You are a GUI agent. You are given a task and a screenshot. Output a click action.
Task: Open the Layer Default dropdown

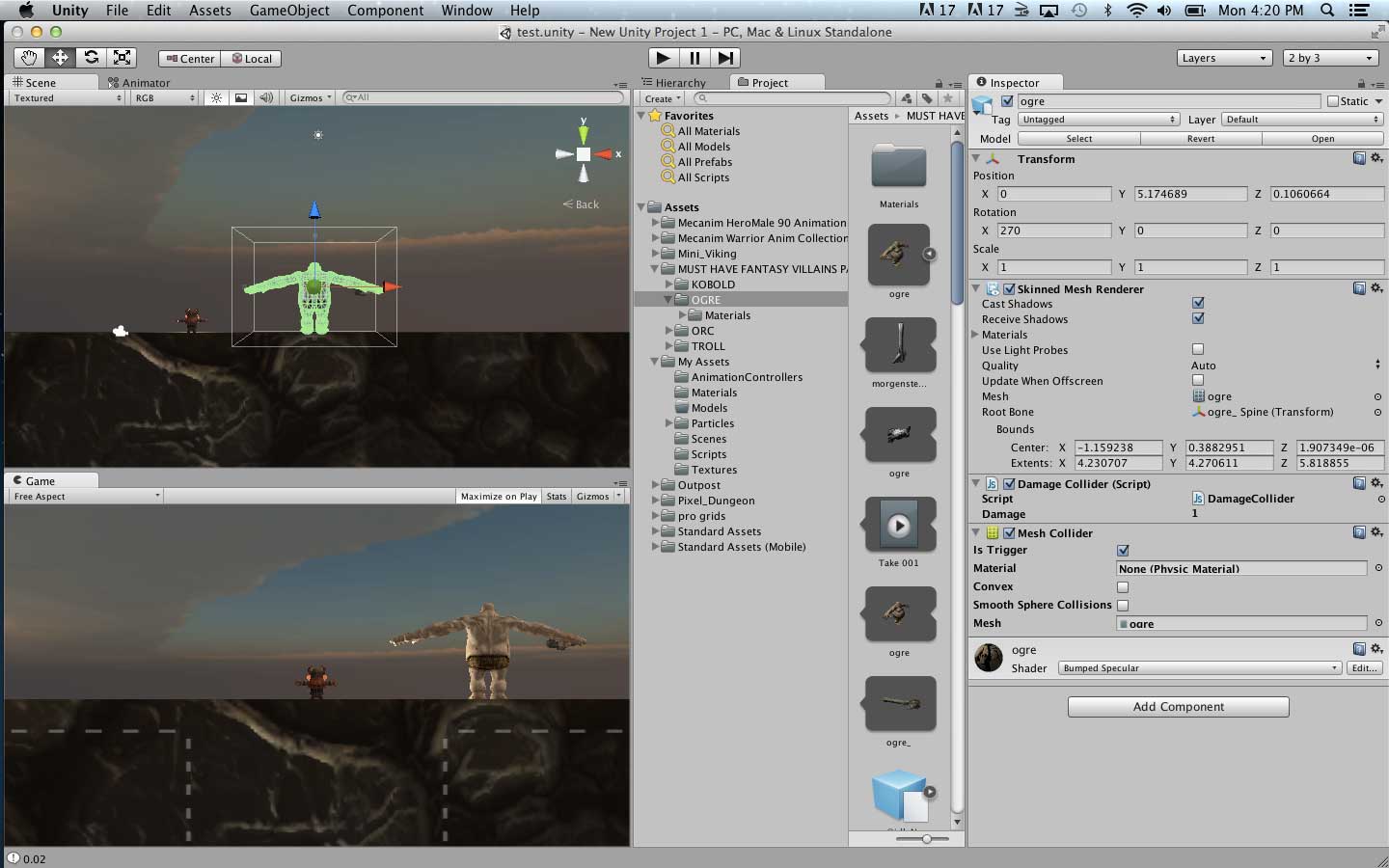click(x=1302, y=120)
